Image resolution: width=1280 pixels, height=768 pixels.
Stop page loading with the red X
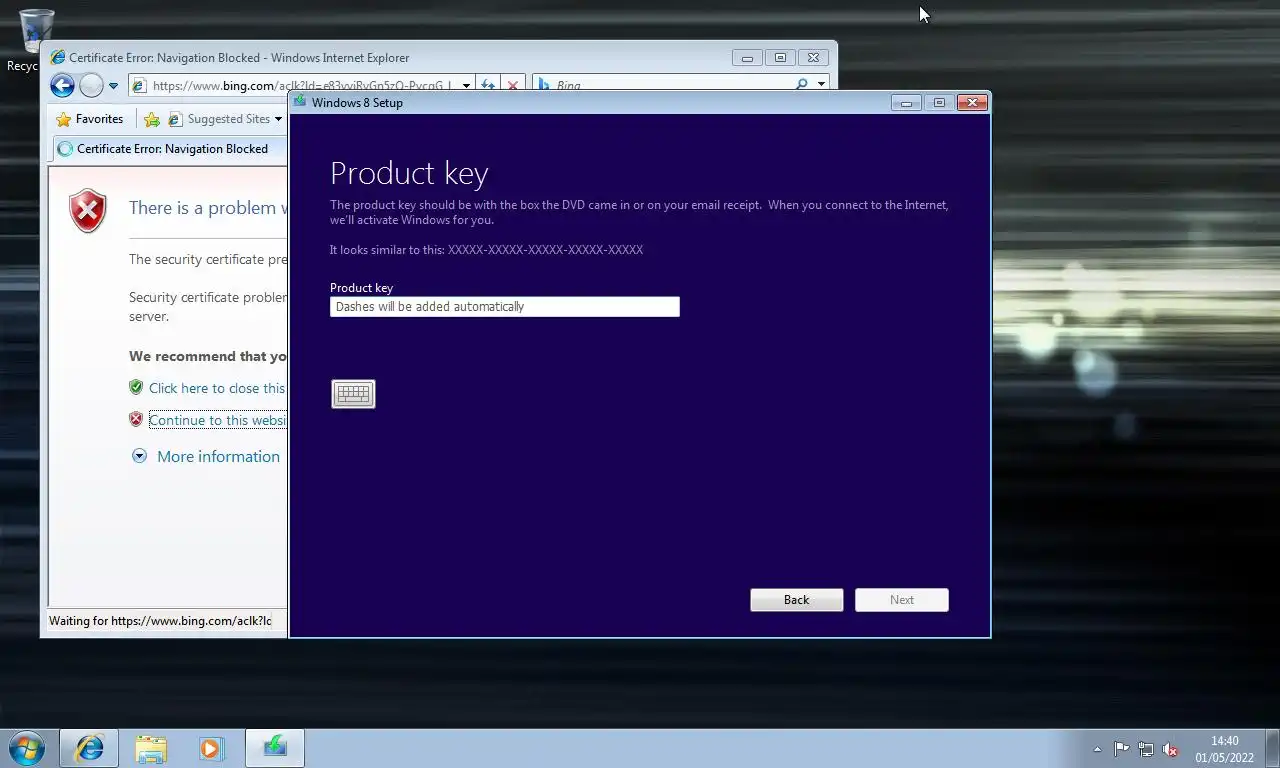coord(513,86)
